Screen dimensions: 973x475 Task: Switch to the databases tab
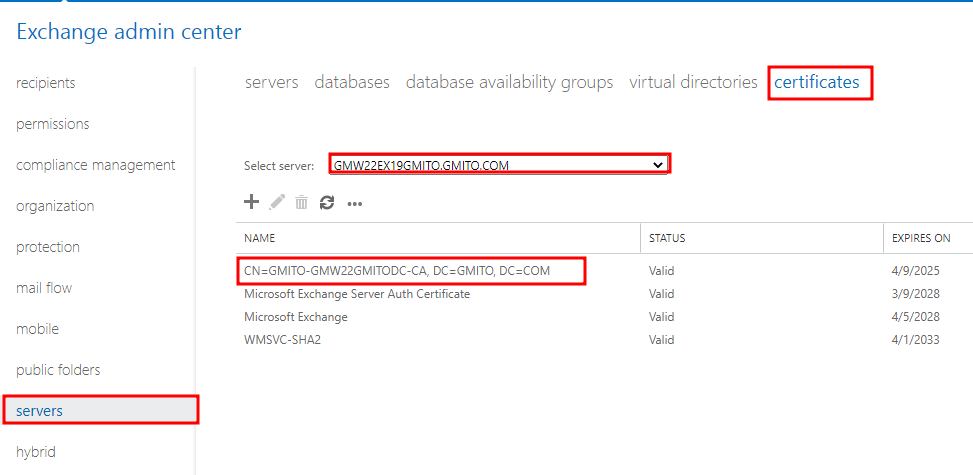point(352,82)
